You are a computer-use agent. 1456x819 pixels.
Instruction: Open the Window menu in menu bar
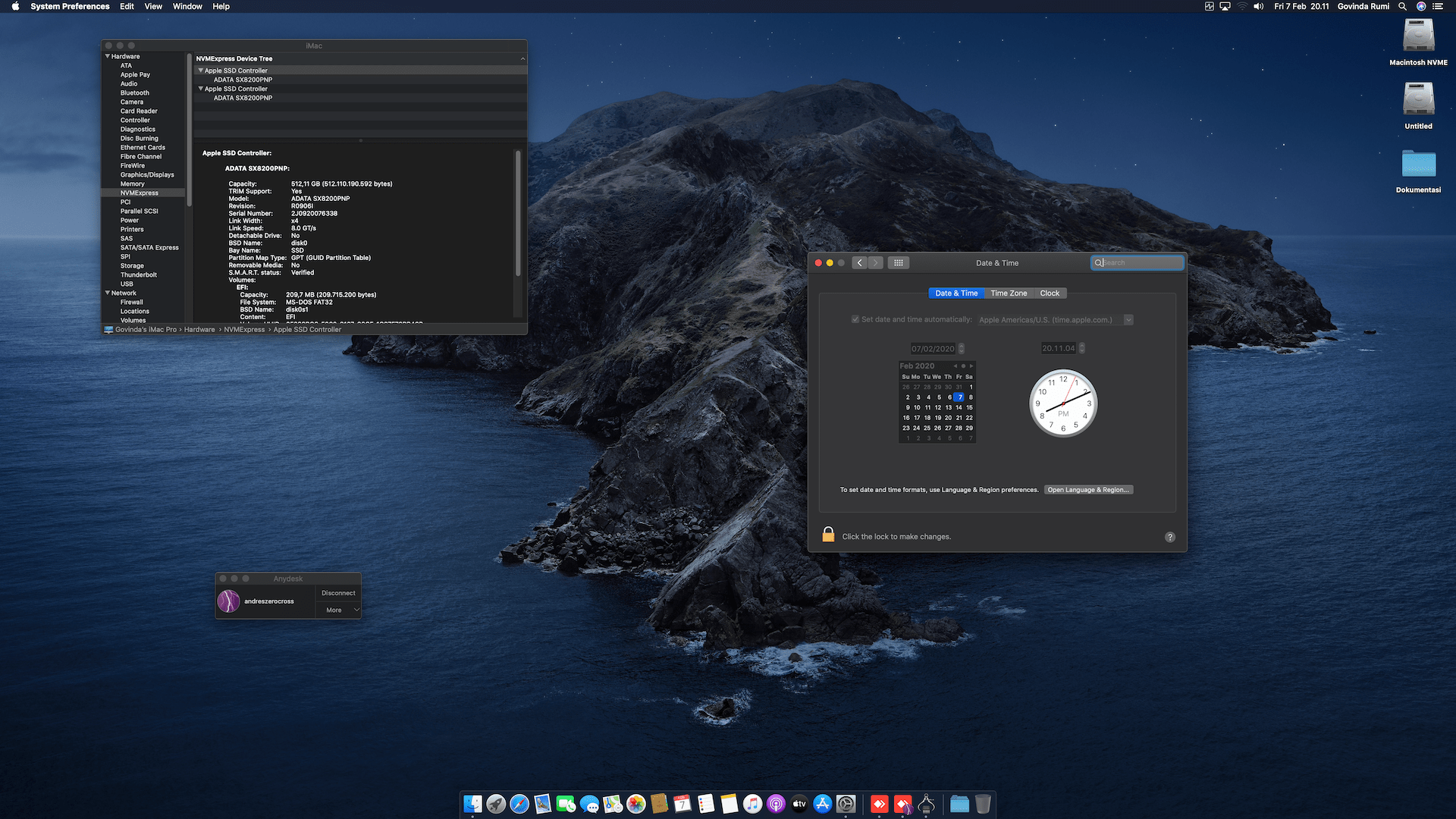(x=187, y=6)
